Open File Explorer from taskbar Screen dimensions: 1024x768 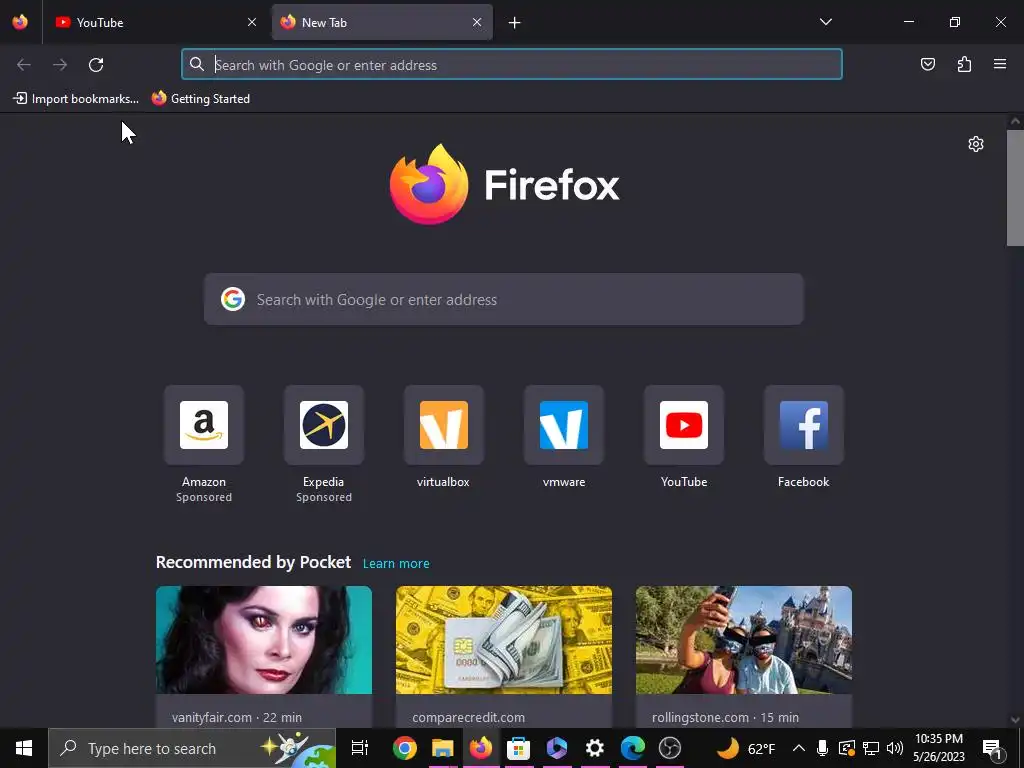(442, 748)
